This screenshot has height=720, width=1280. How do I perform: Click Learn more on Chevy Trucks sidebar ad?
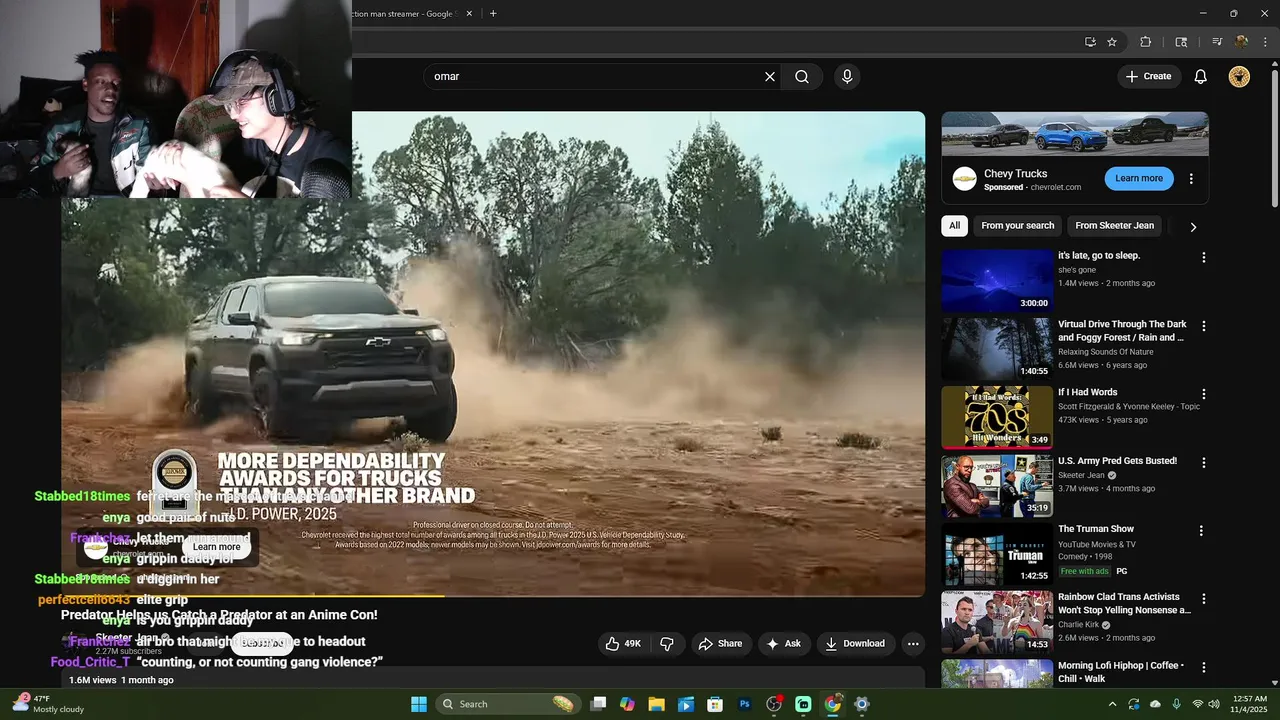point(1139,178)
